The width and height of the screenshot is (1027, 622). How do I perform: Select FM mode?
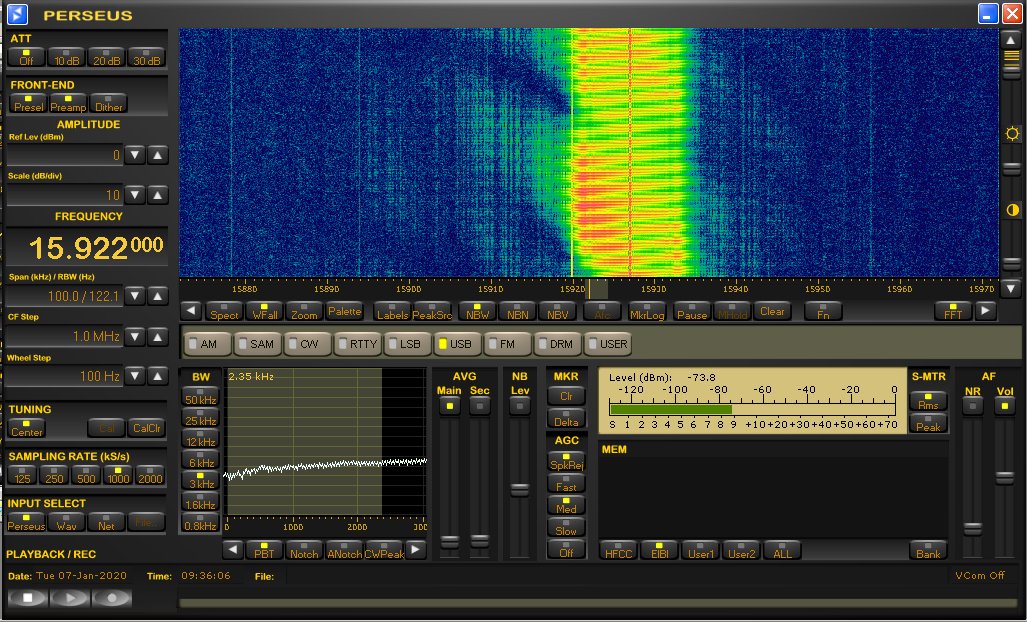tap(508, 344)
